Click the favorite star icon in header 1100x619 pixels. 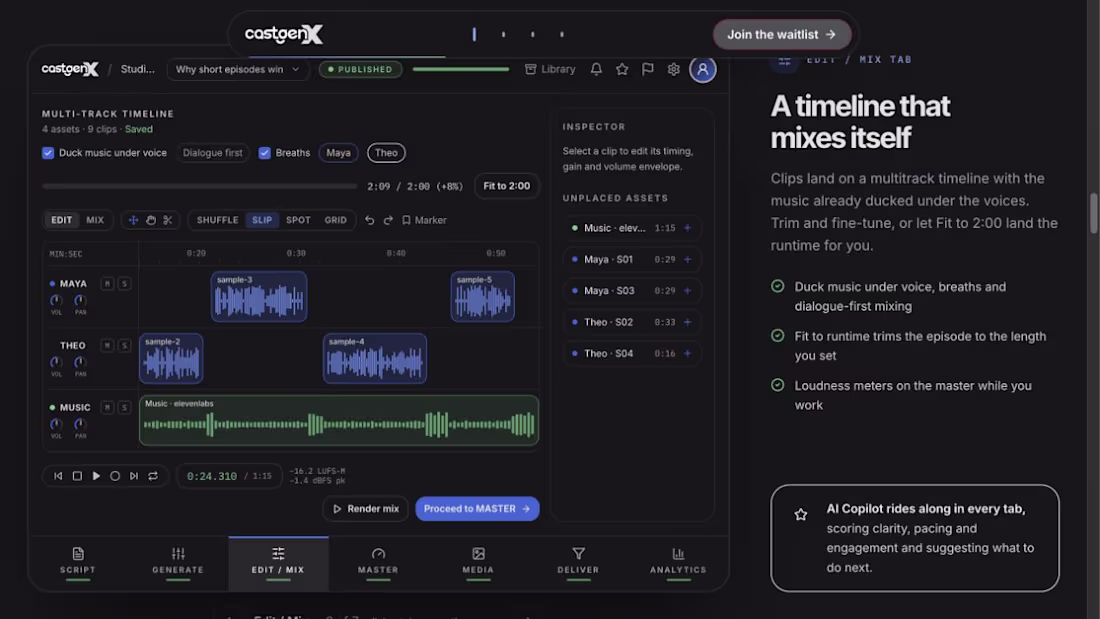coord(622,69)
